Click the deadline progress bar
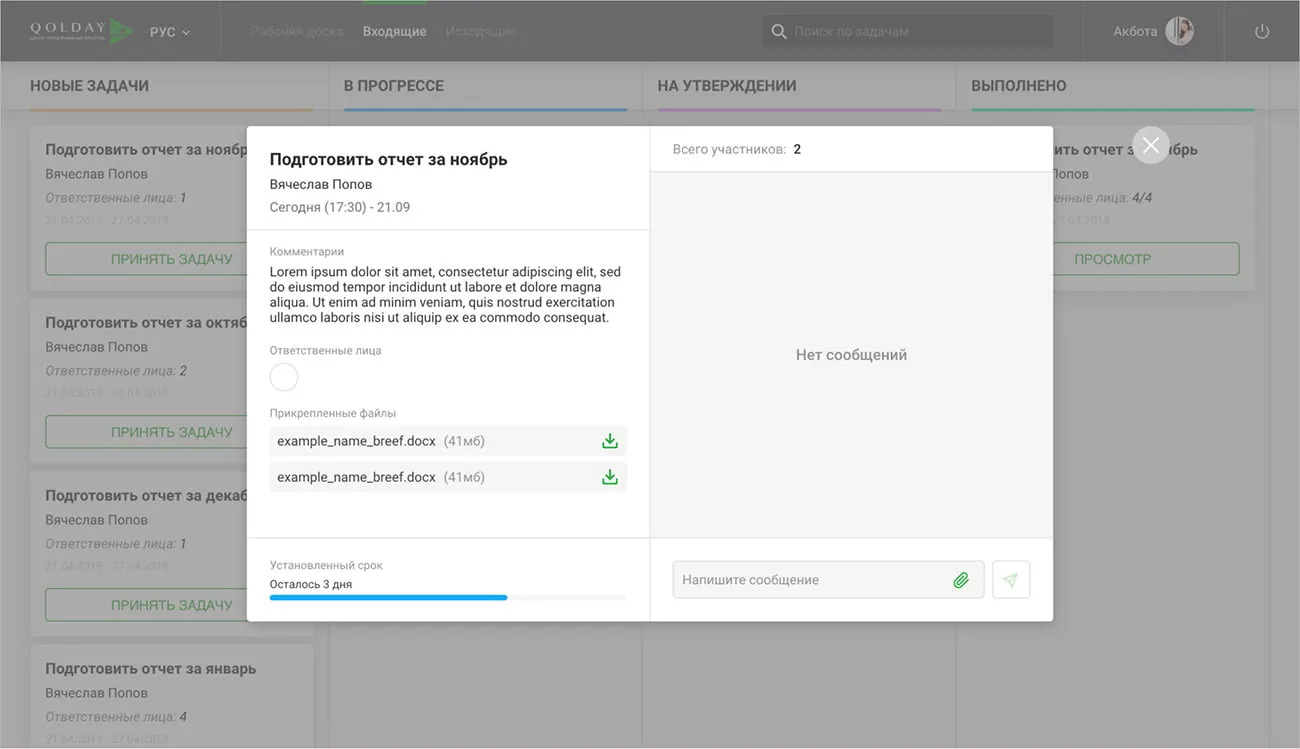 coord(448,597)
